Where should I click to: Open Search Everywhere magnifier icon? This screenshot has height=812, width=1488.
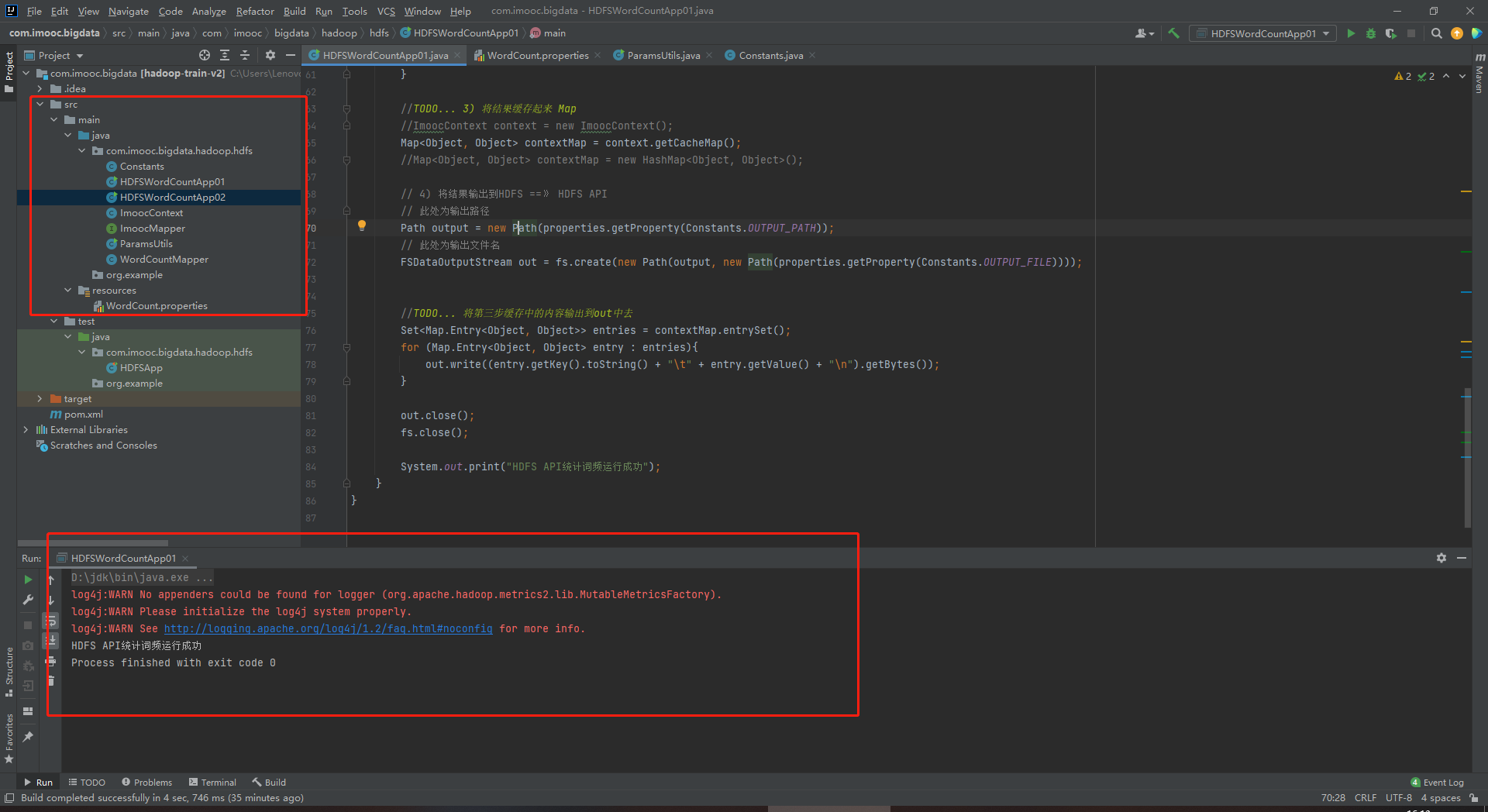point(1436,33)
